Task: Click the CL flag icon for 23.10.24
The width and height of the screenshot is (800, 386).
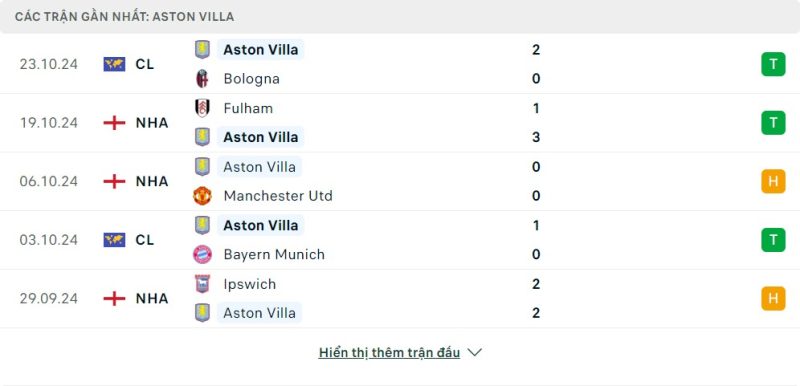Action: point(114,64)
